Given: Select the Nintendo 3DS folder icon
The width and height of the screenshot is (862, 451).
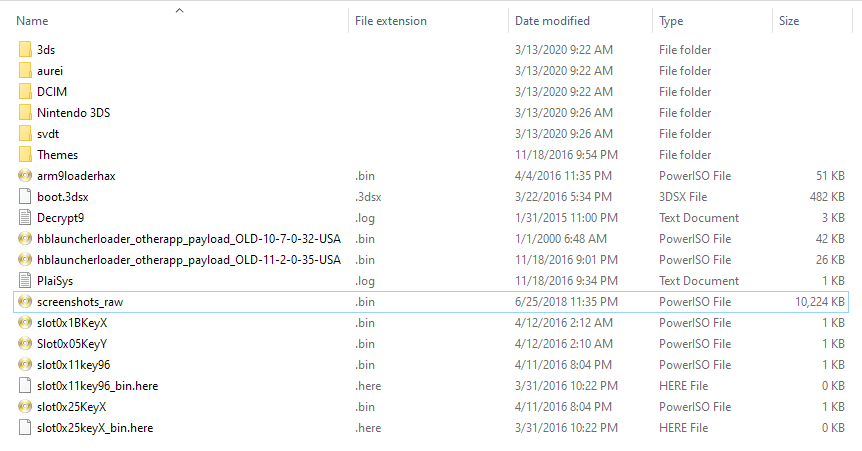Looking at the screenshot, I should pyautogui.click(x=25, y=113).
